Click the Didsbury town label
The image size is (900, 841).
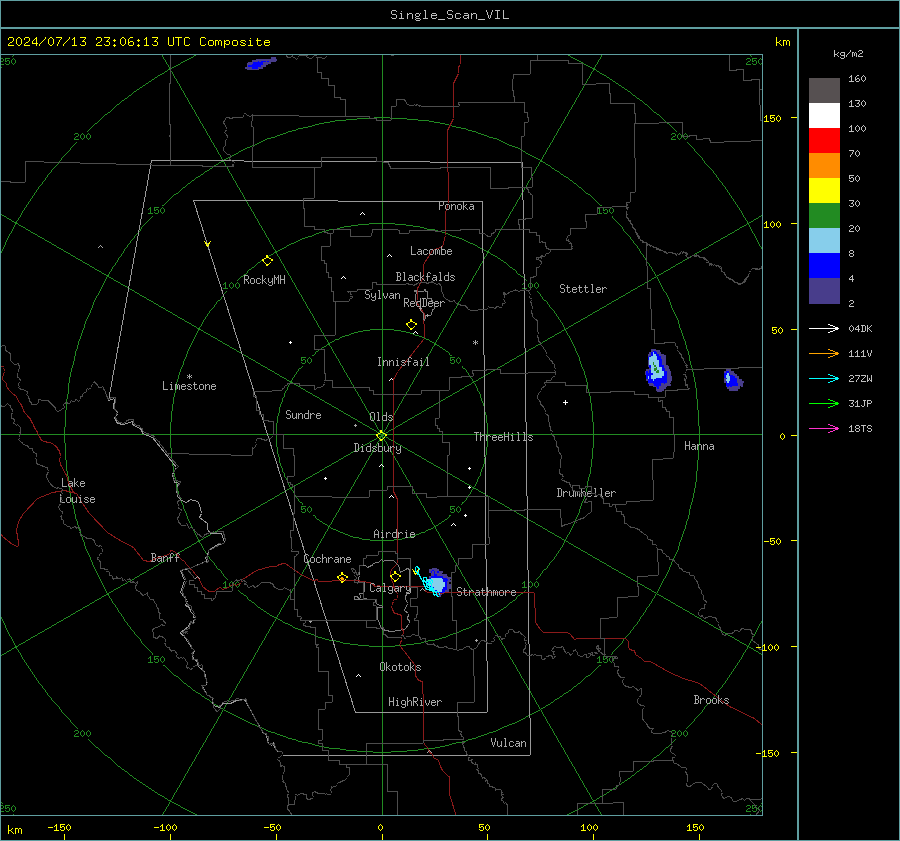click(x=377, y=448)
